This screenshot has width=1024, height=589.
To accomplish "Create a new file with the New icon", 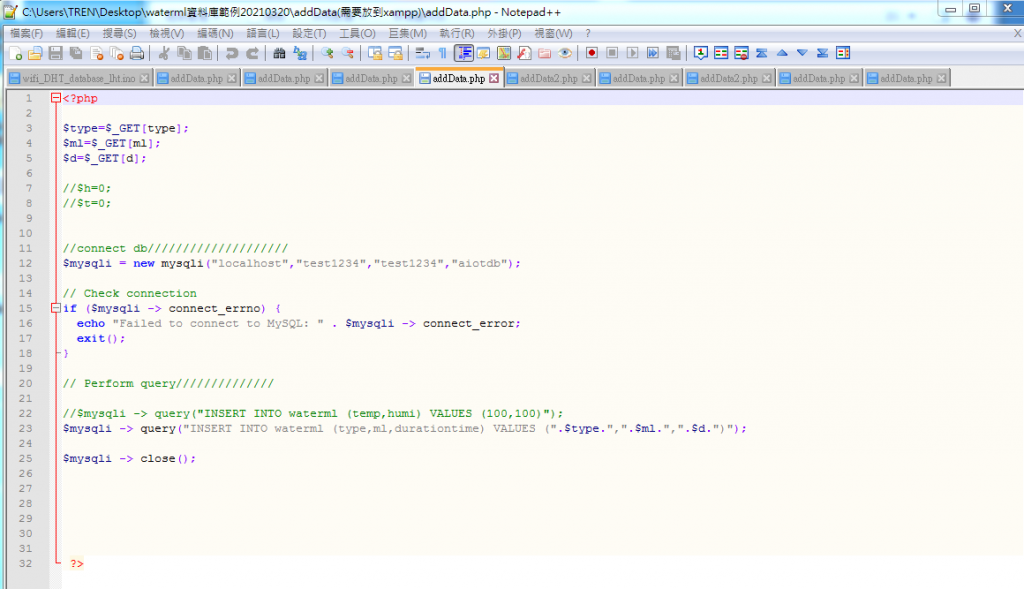I will pos(15,54).
